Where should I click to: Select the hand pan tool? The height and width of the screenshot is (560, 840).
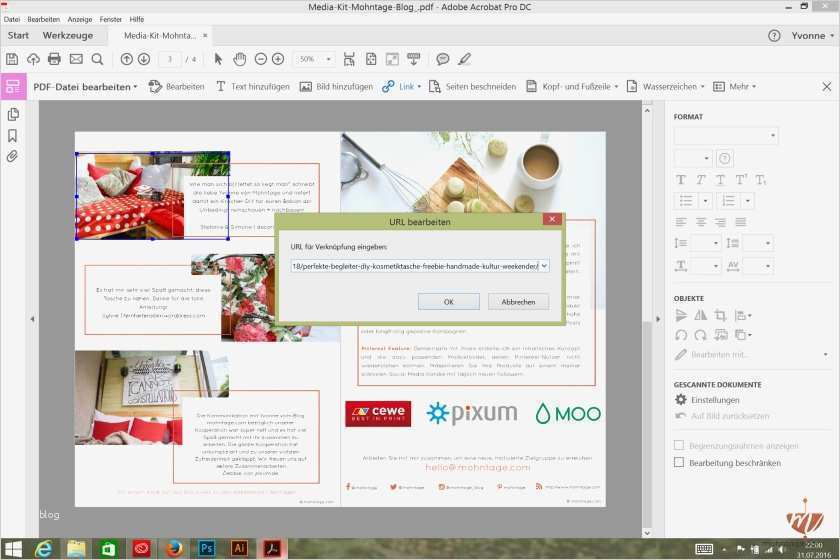click(x=239, y=59)
